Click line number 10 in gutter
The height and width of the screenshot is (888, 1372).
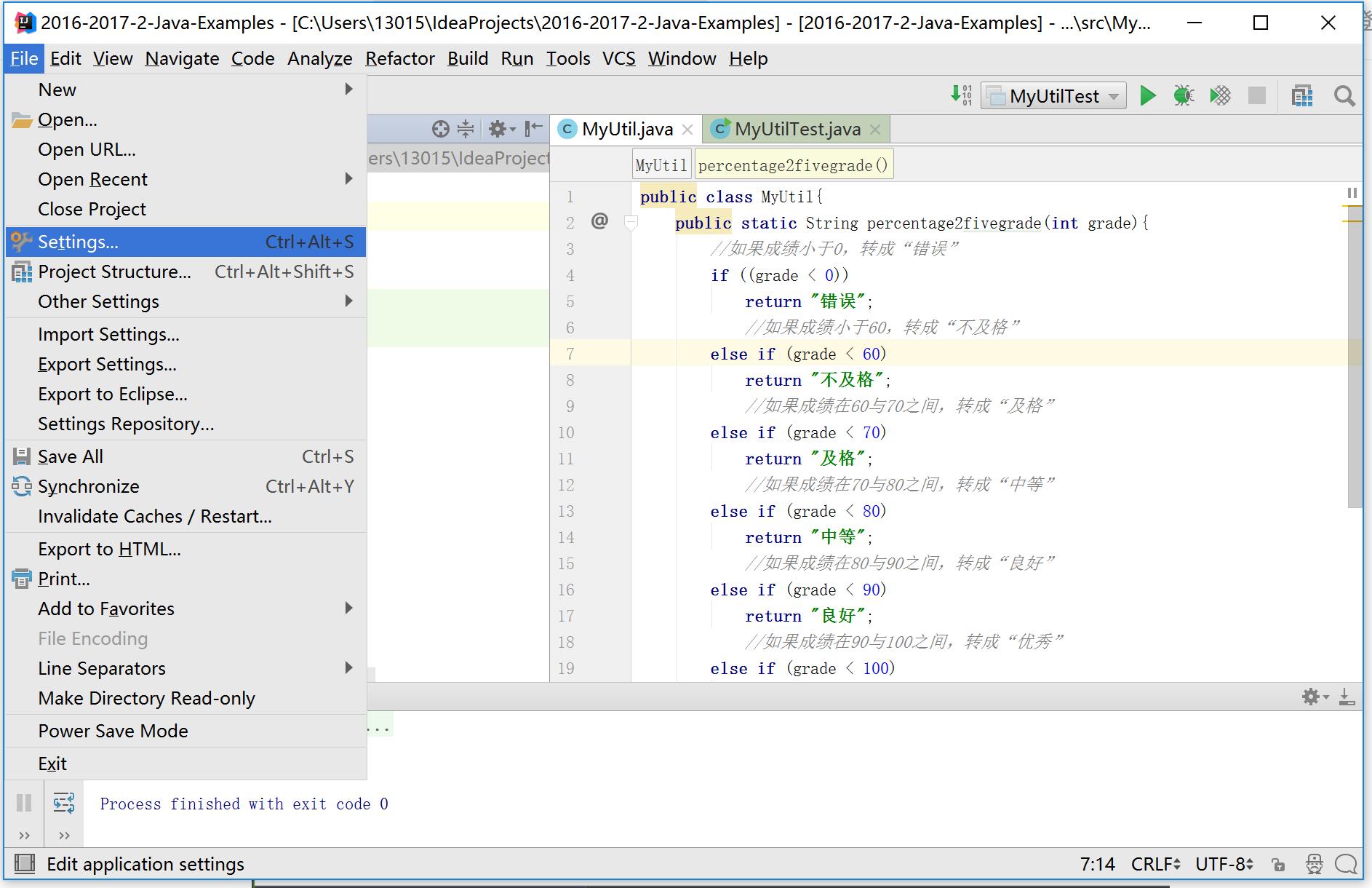pos(566,432)
